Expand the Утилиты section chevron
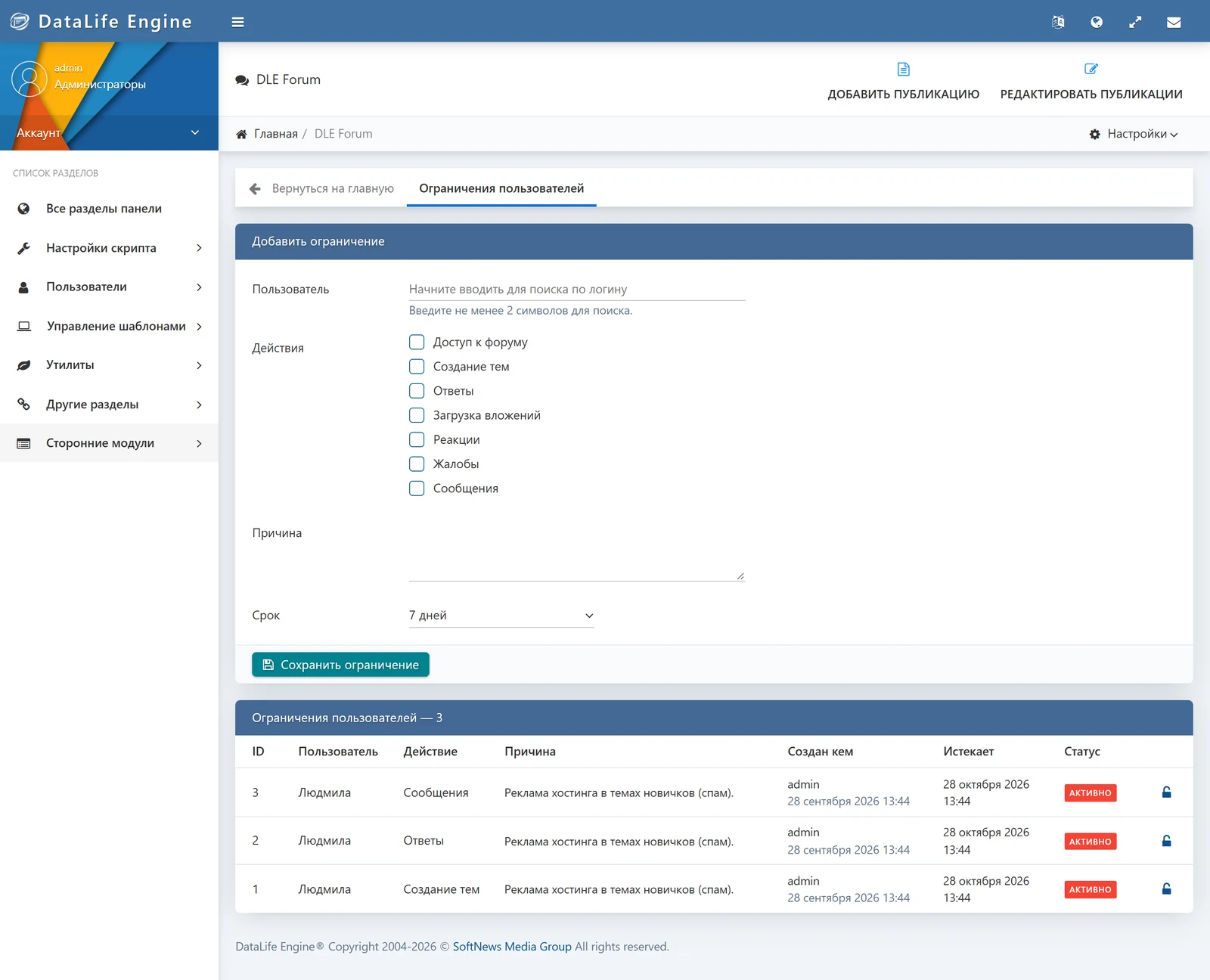Screen dimensions: 1210x980 199,365
